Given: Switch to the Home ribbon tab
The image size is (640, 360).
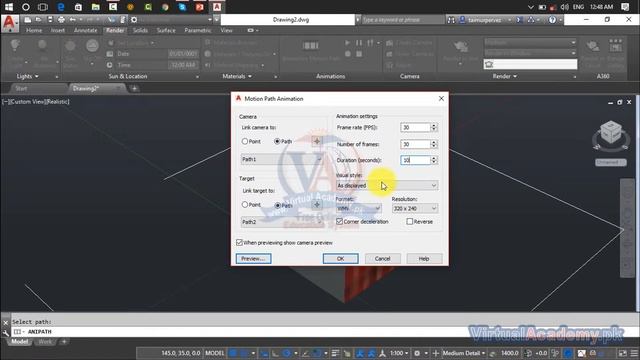Looking at the screenshot, I should (34, 30).
